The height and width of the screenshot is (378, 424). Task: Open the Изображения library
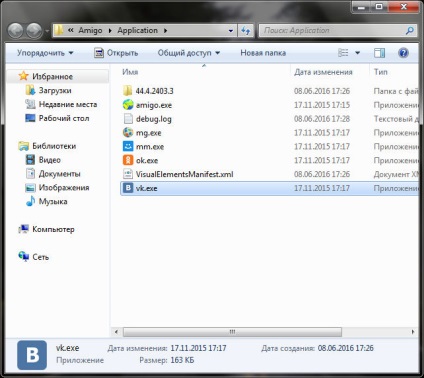pyautogui.click(x=64, y=188)
